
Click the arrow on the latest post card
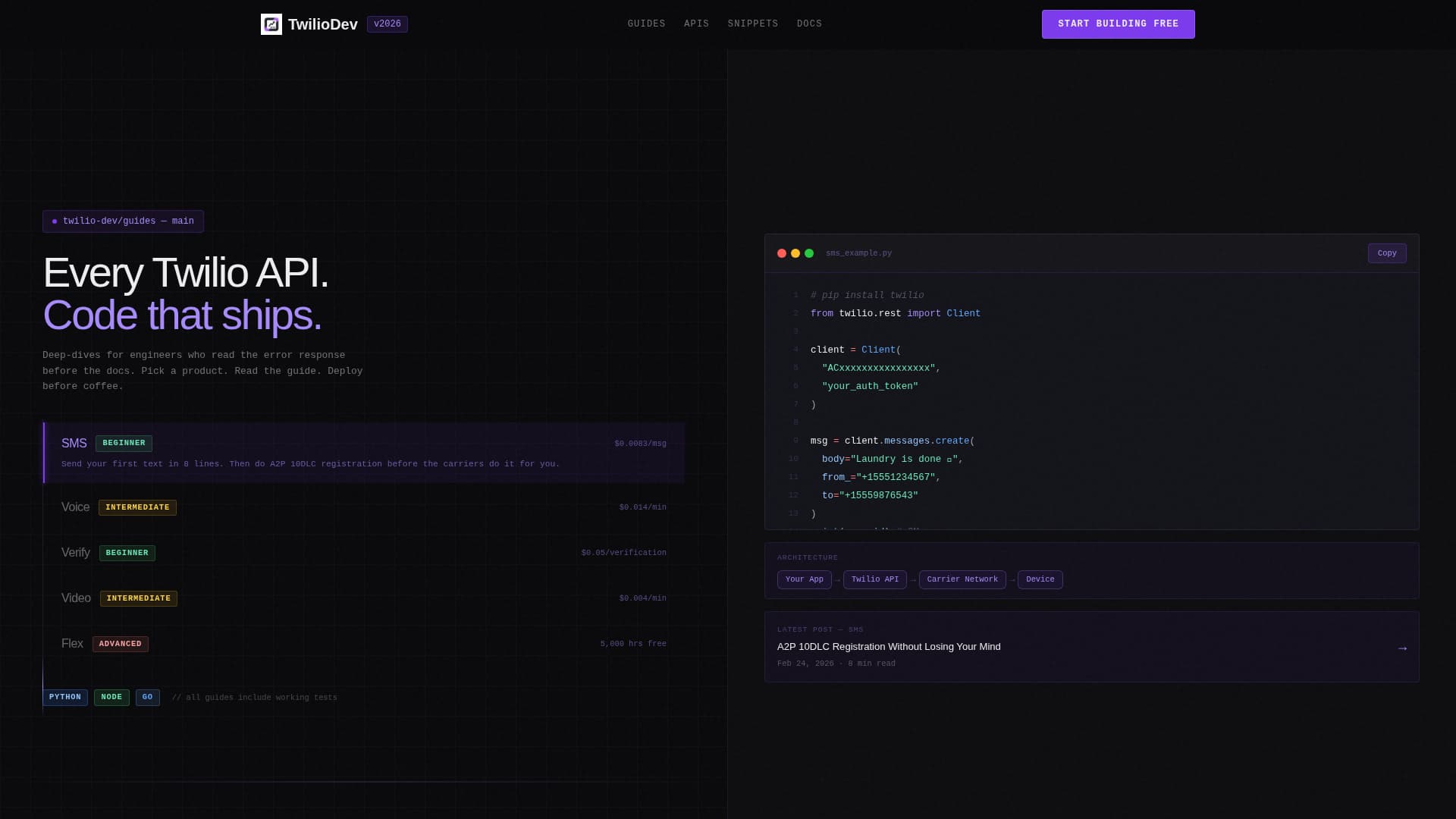pos(1402,648)
